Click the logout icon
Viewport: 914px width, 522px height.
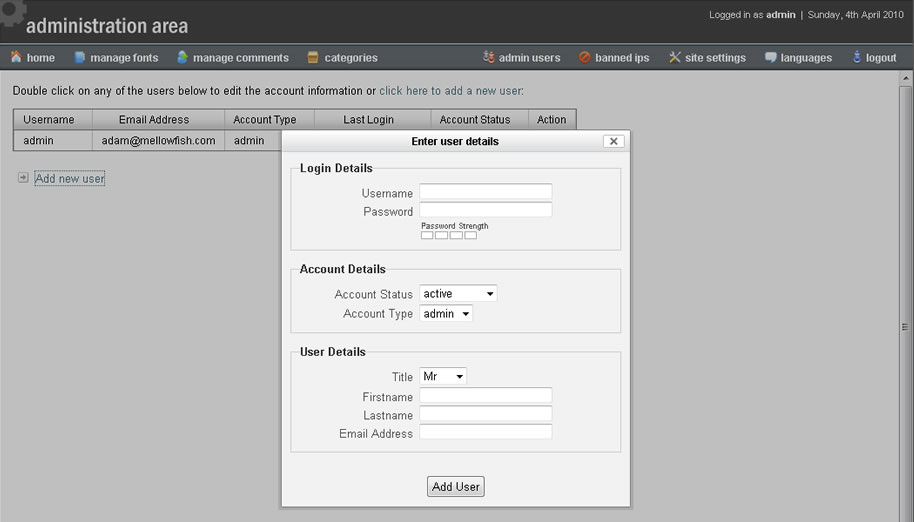(x=857, y=57)
